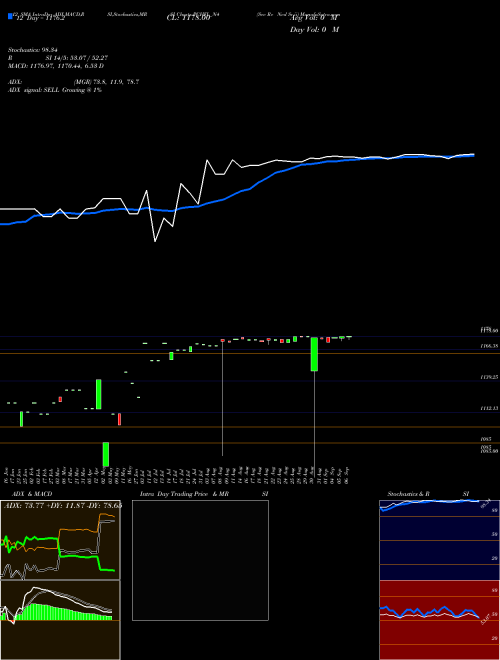Click the 'Intra Day Trading Price & MR' title
500x660 pixels.
(184, 494)
